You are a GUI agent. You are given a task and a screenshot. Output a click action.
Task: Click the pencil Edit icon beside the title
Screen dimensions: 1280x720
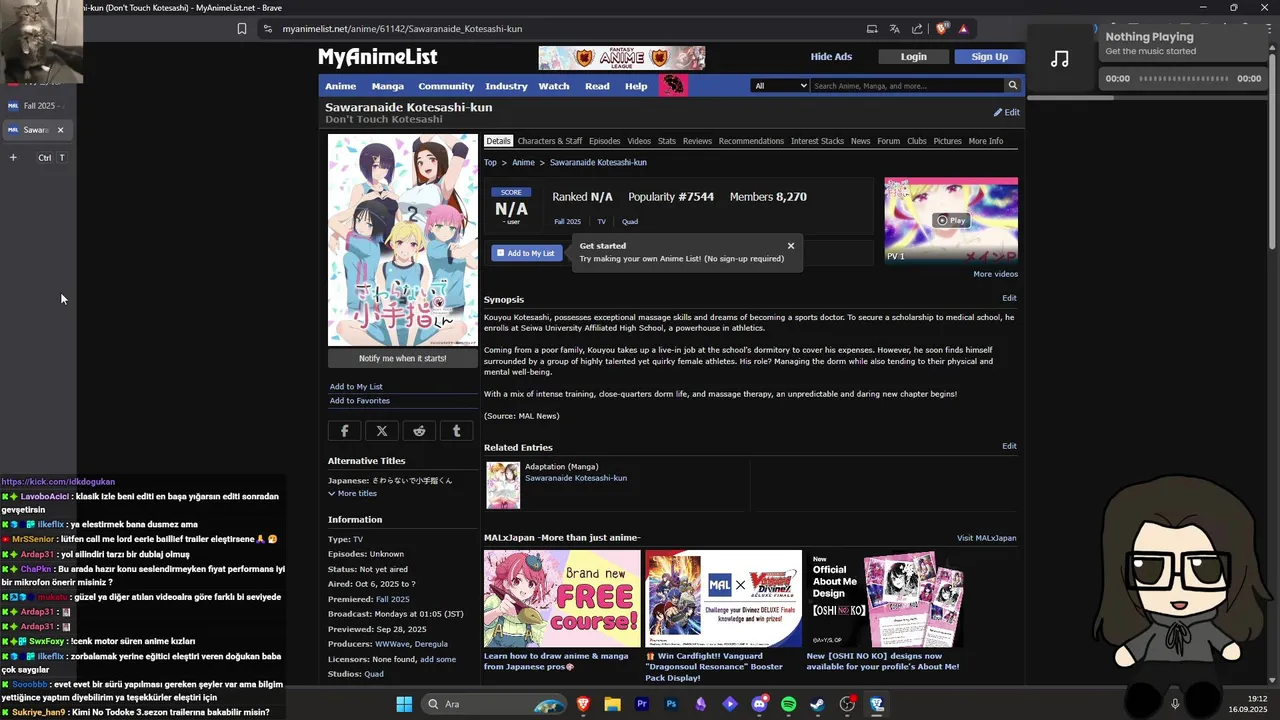[x=1006, y=112]
